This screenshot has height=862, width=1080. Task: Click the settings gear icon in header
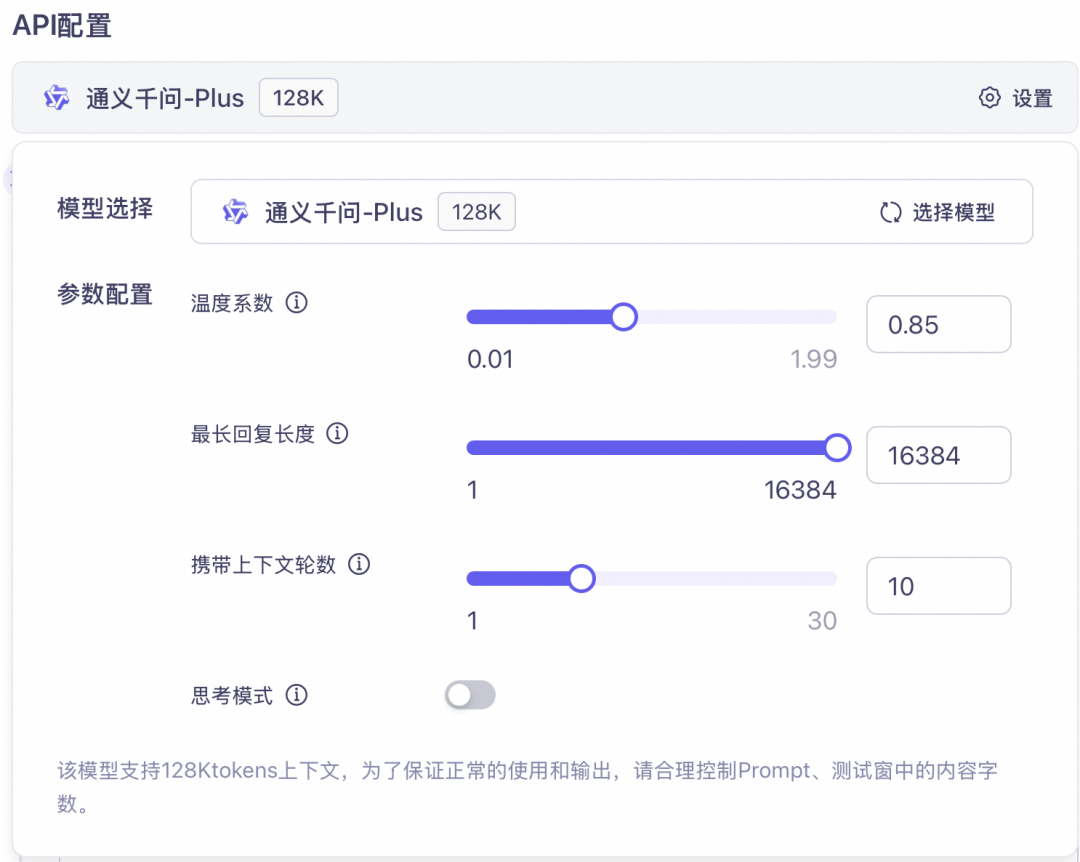(x=989, y=98)
